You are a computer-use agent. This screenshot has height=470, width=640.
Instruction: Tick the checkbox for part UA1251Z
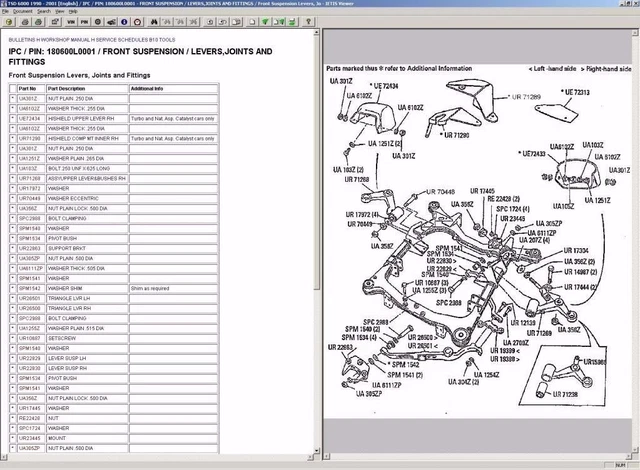(13, 158)
